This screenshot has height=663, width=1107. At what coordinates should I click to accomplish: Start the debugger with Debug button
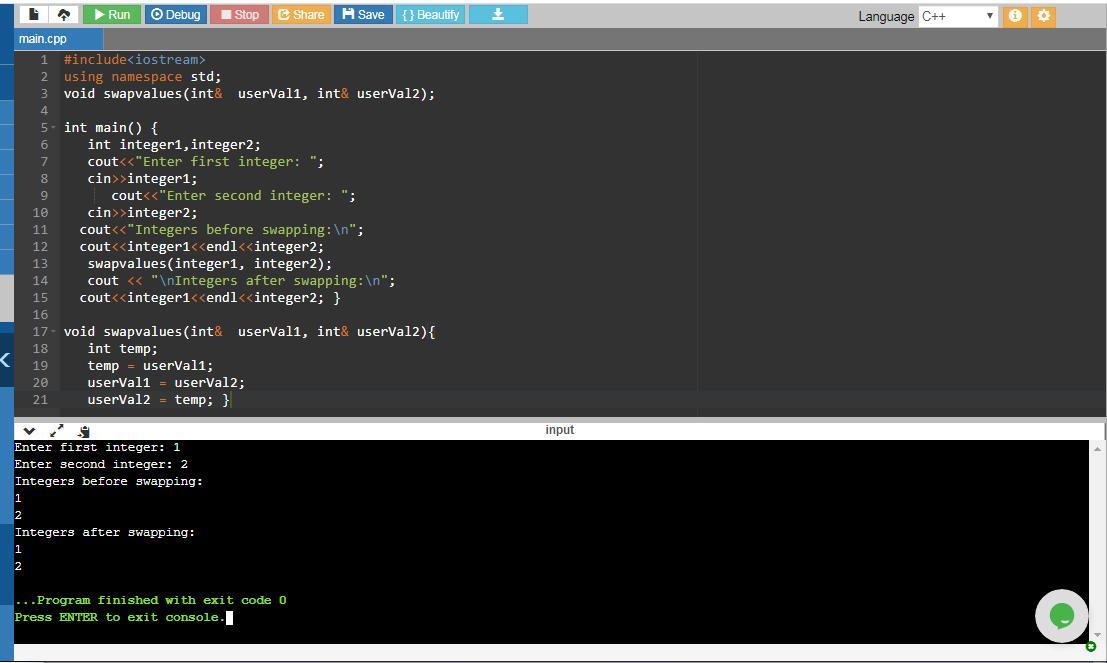click(x=176, y=14)
